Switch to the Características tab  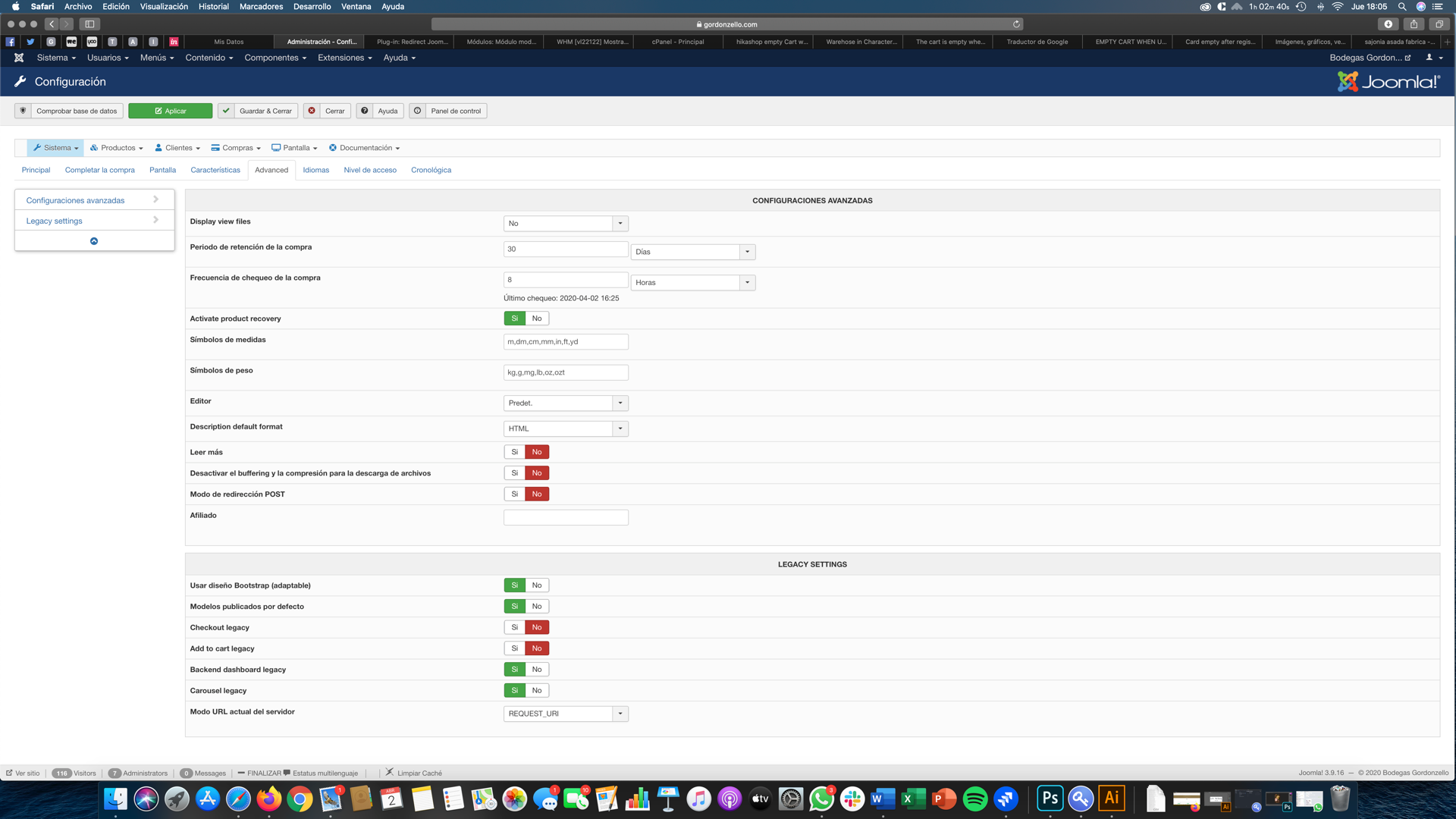point(215,170)
